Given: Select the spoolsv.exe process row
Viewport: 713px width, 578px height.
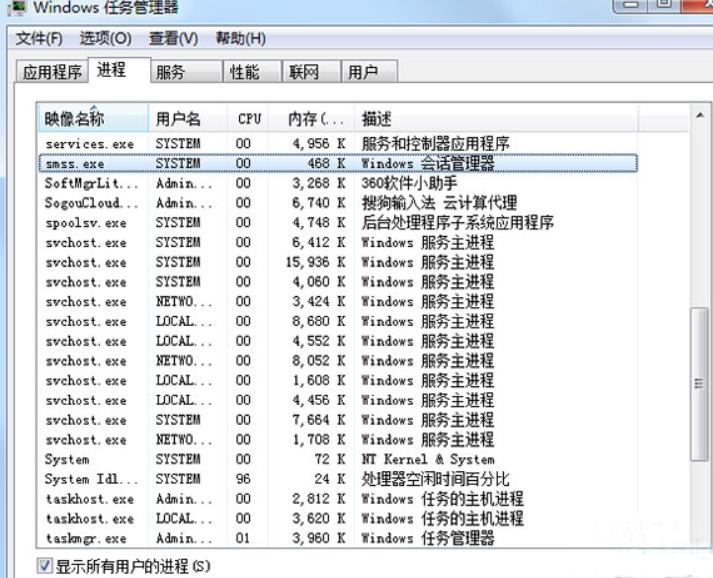Looking at the screenshot, I should tap(338, 223).
